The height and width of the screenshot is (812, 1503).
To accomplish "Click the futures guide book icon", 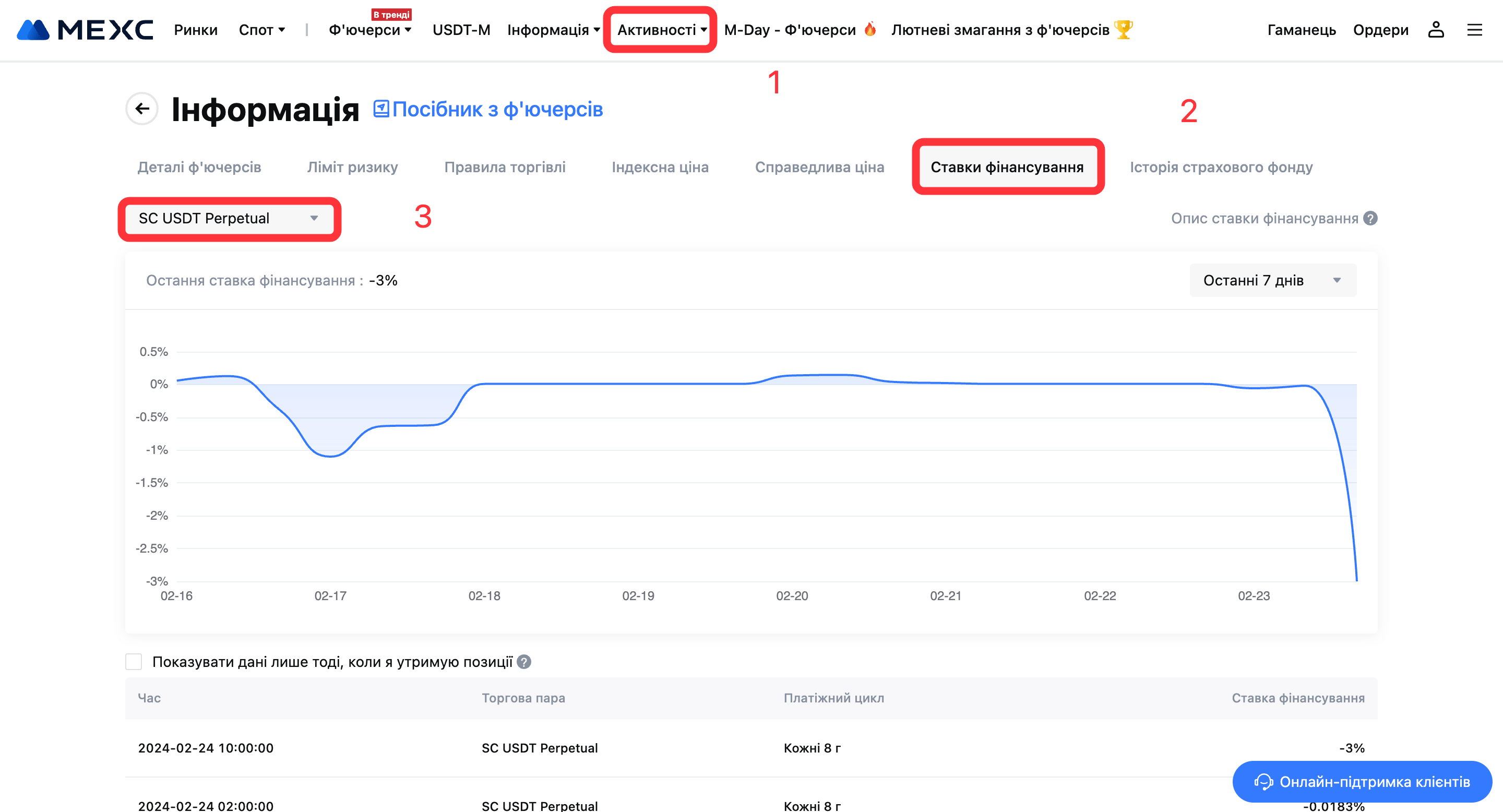I will (381, 109).
